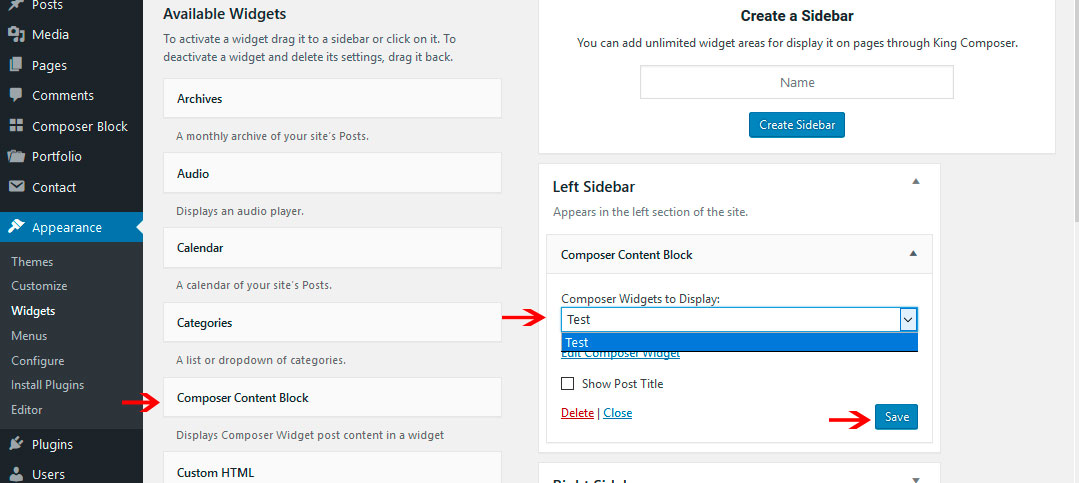Screen dimensions: 1079x483
Task: Collapse the Left Sidebar panel arrow
Action: click(x=914, y=182)
